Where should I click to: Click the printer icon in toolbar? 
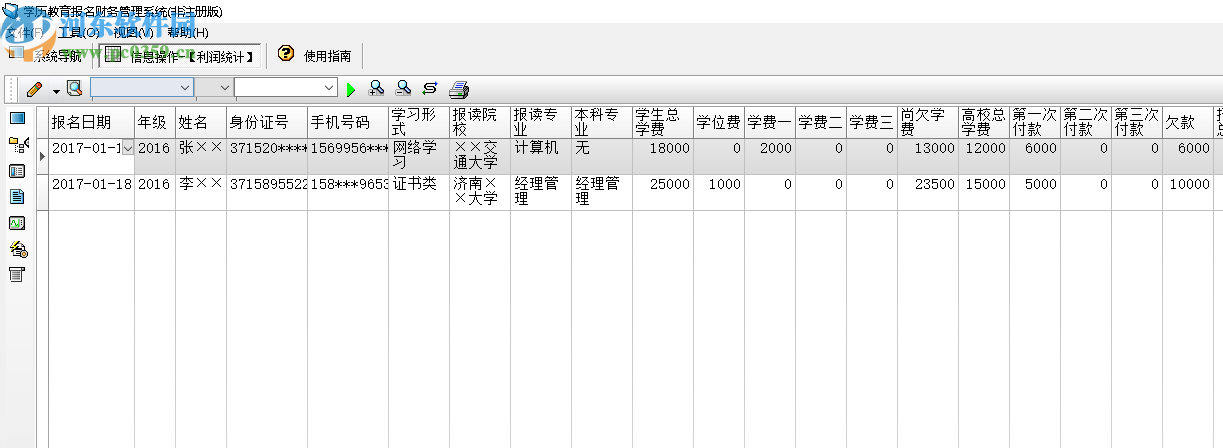tap(459, 89)
